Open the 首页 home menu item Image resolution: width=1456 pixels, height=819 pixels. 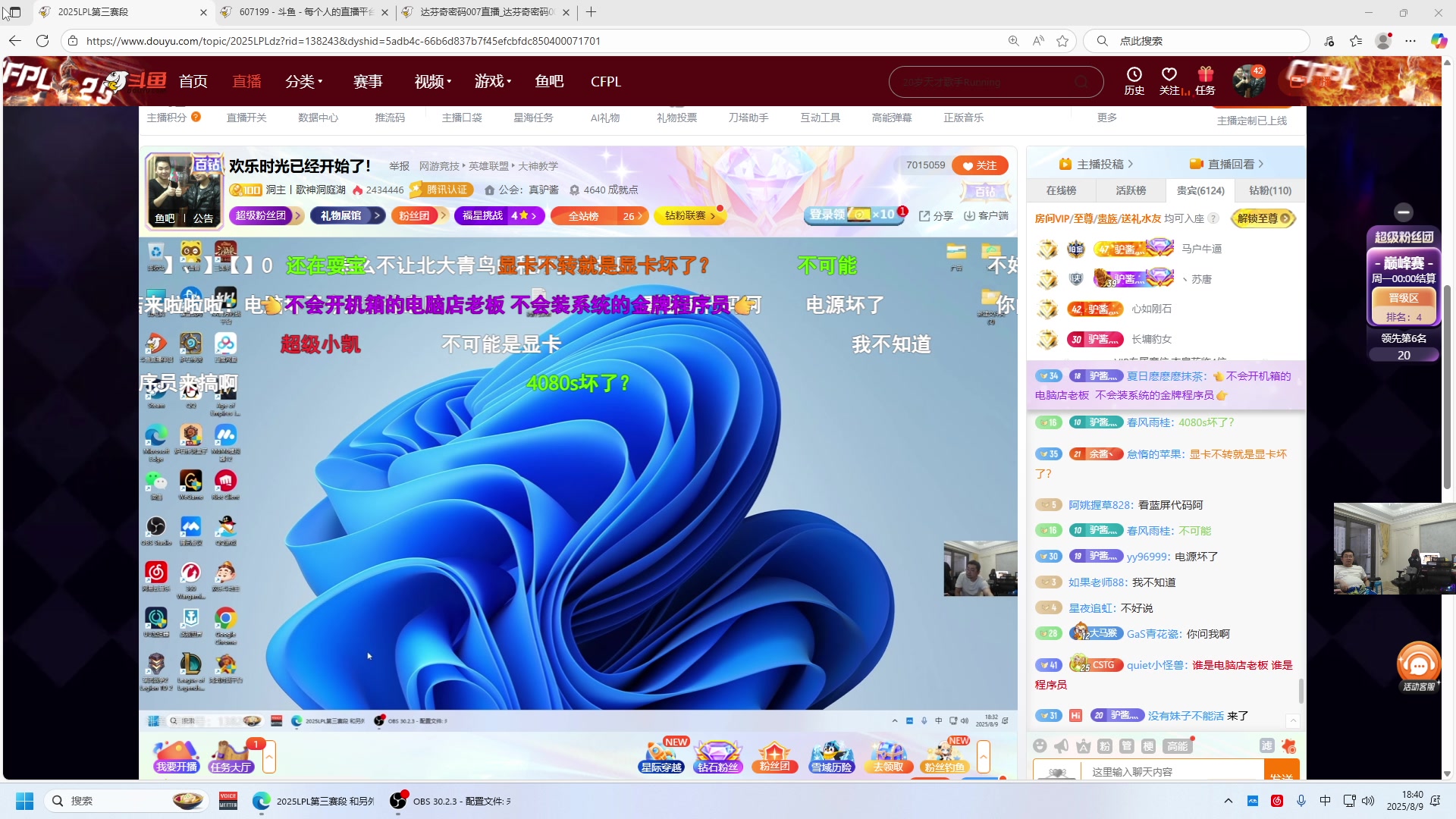[193, 81]
